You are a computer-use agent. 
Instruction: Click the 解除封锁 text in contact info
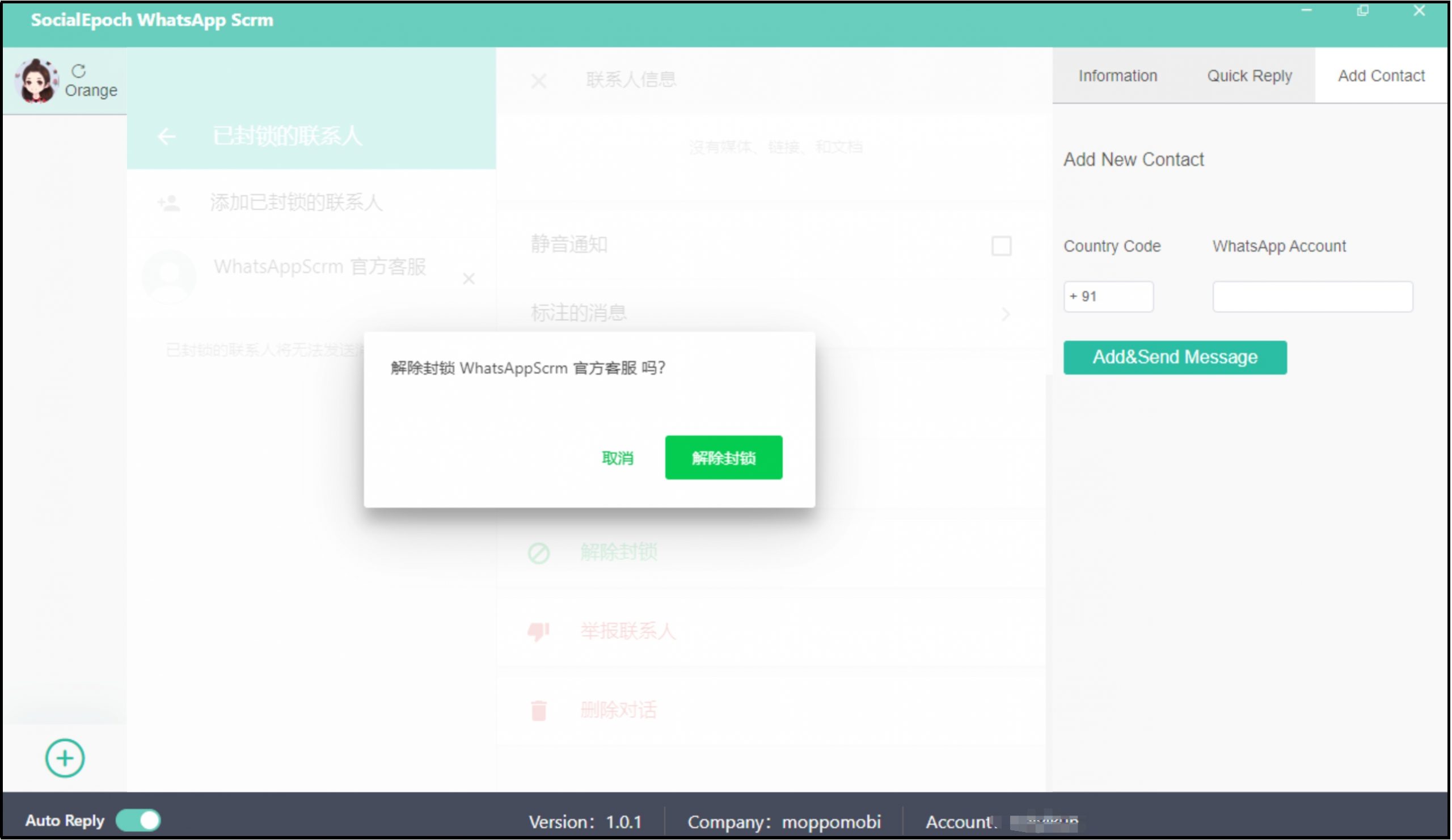pyautogui.click(x=619, y=552)
